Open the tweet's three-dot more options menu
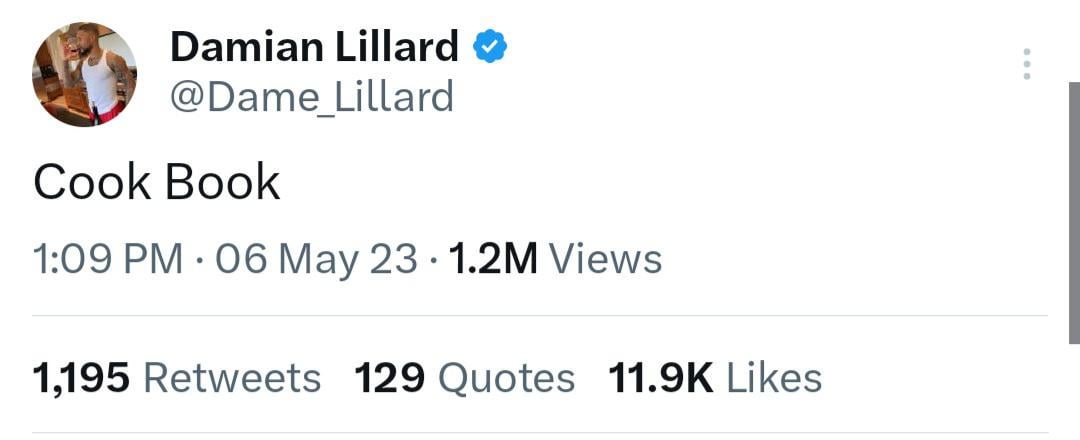This screenshot has width=1080, height=440. [1026, 64]
